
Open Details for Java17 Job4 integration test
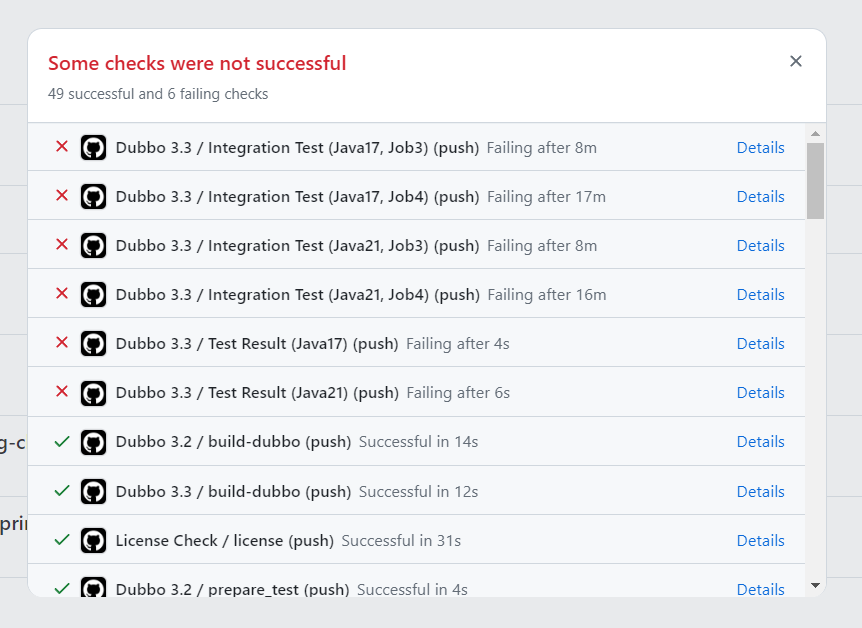tap(760, 197)
